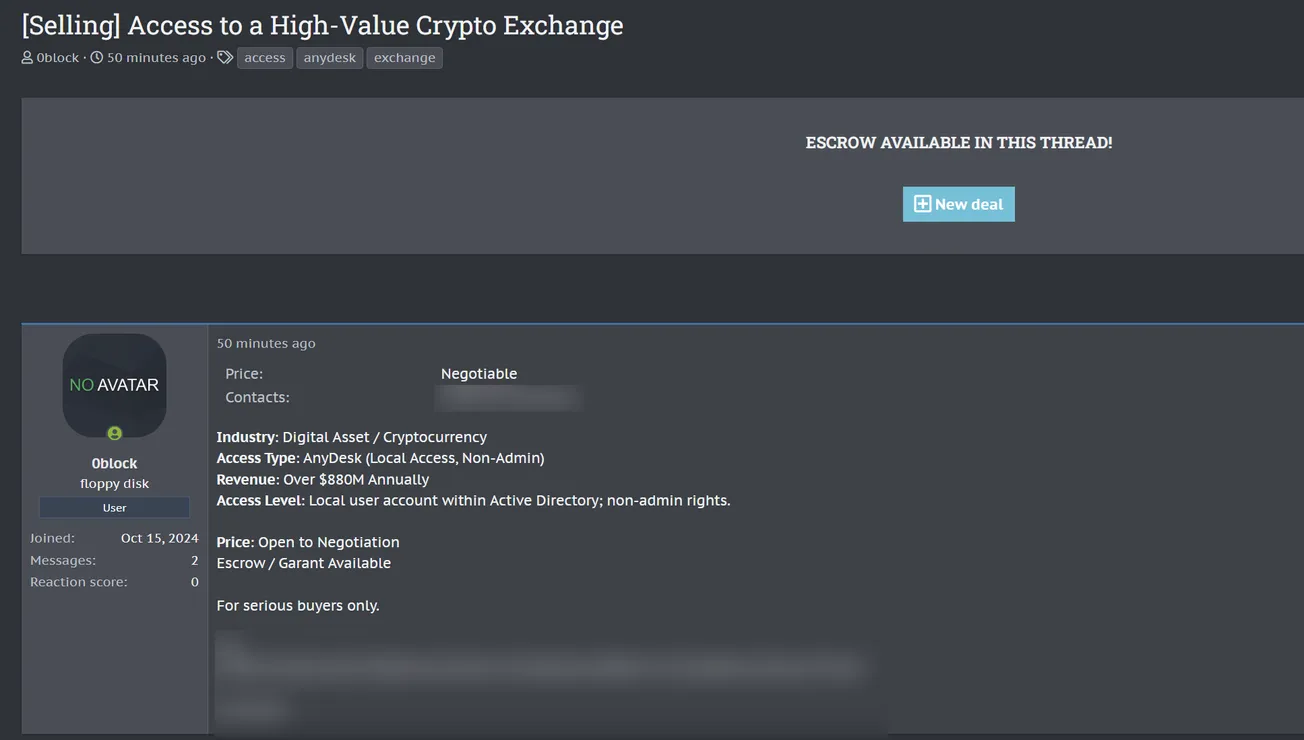This screenshot has height=740, width=1304.
Task: Click the floppy disk user title
Action: tap(114, 483)
